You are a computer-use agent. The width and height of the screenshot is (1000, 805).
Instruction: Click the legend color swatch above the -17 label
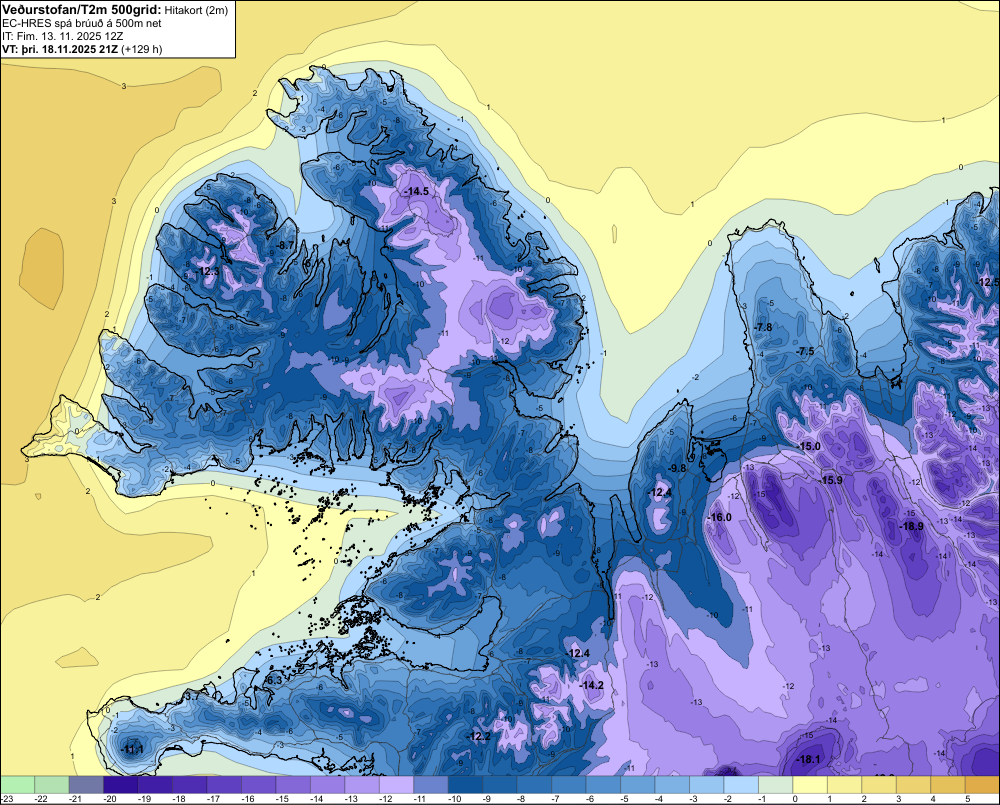224,784
